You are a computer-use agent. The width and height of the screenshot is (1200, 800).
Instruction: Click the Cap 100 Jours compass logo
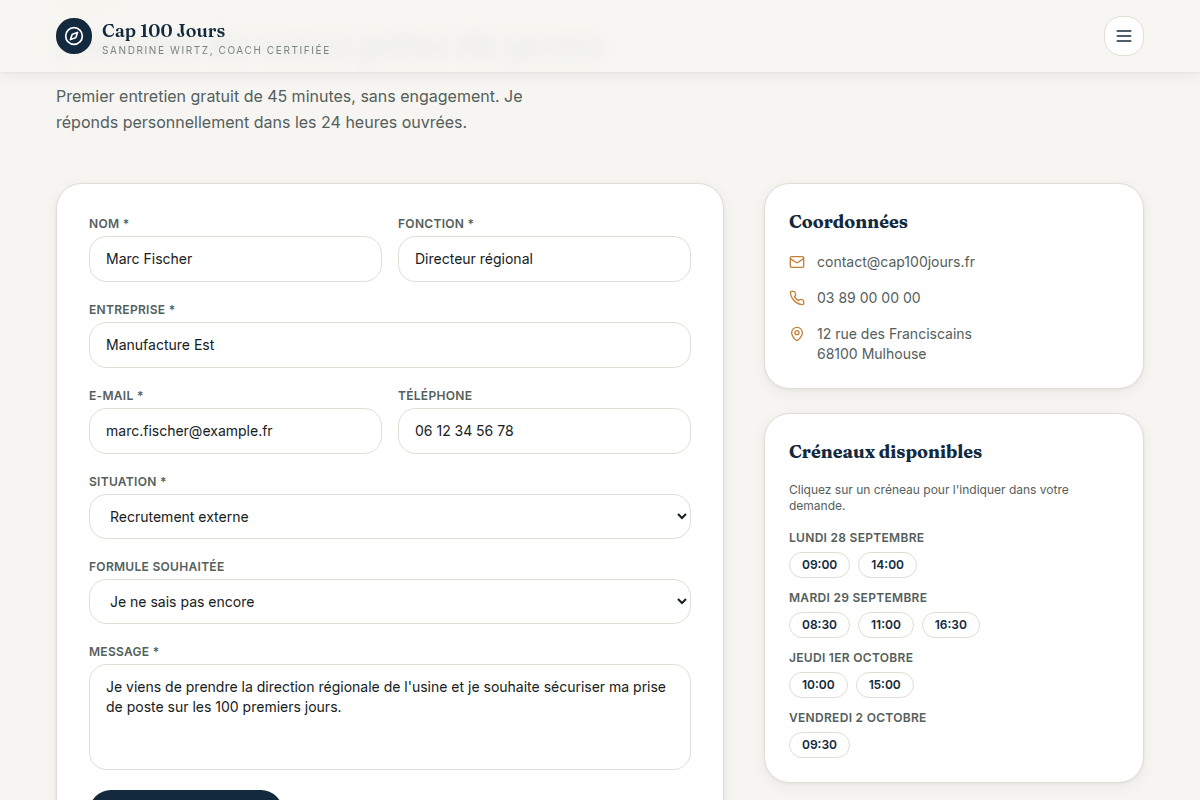pyautogui.click(x=74, y=36)
